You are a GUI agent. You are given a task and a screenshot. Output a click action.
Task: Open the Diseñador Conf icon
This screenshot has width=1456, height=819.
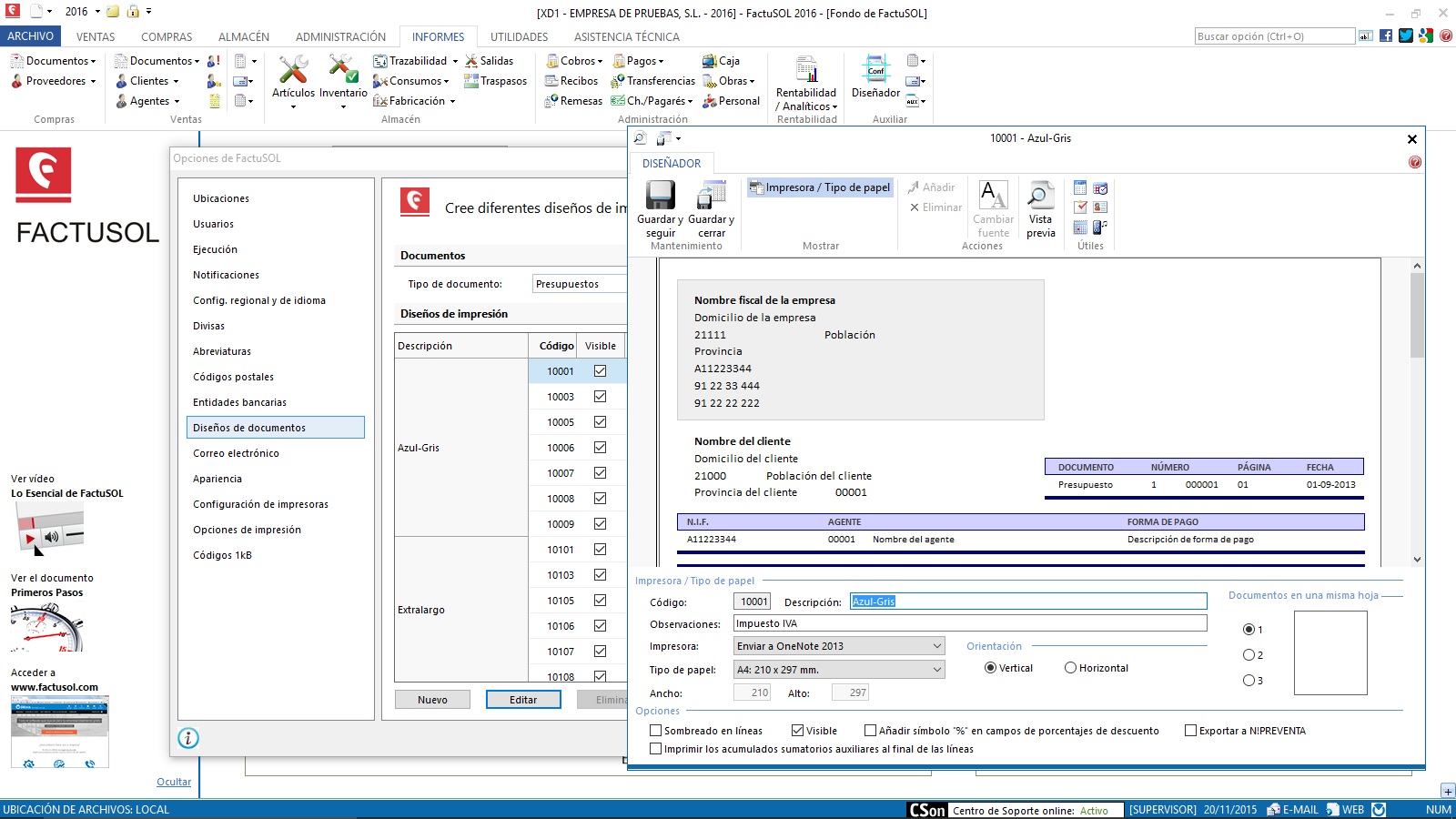pos(875,70)
